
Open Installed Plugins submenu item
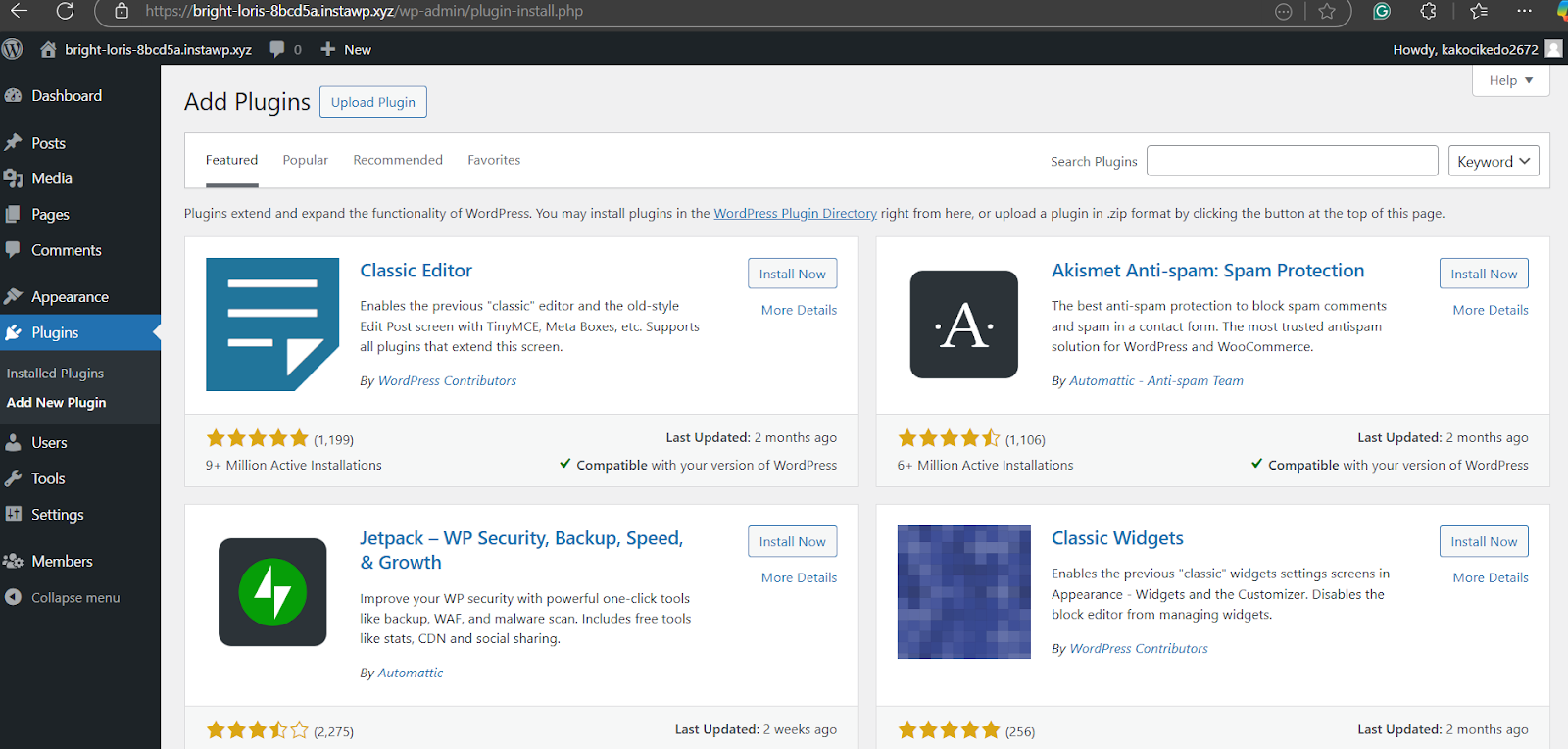(x=55, y=374)
